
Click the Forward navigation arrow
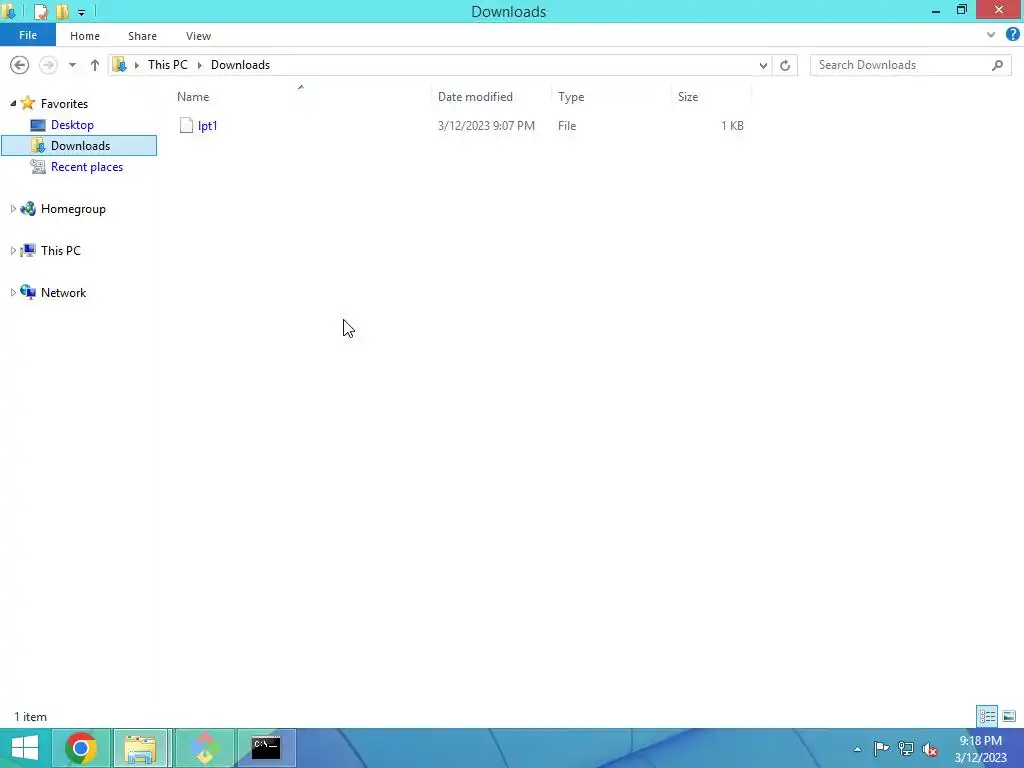[48, 65]
